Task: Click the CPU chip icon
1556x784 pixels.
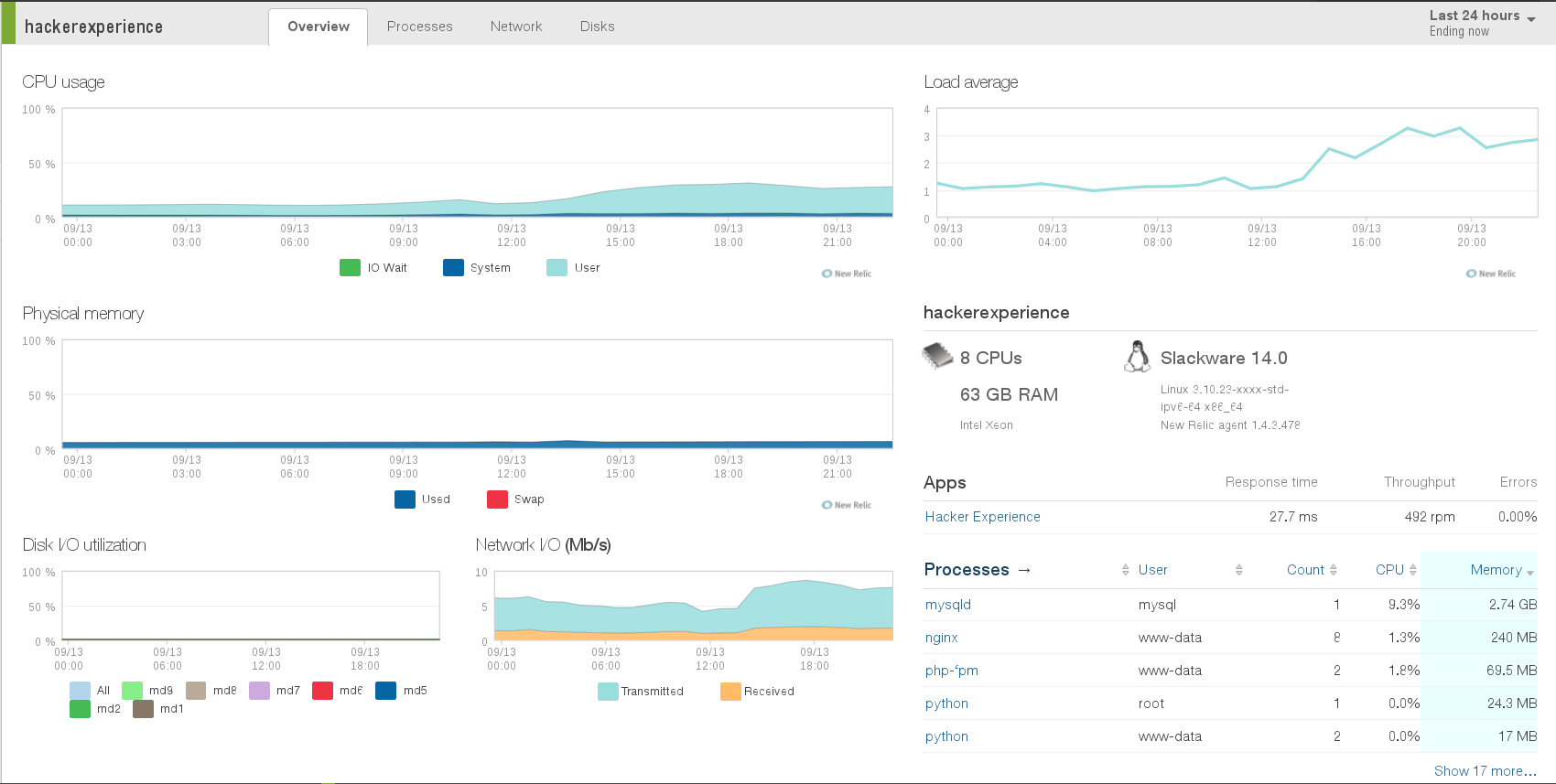Action: (x=937, y=356)
